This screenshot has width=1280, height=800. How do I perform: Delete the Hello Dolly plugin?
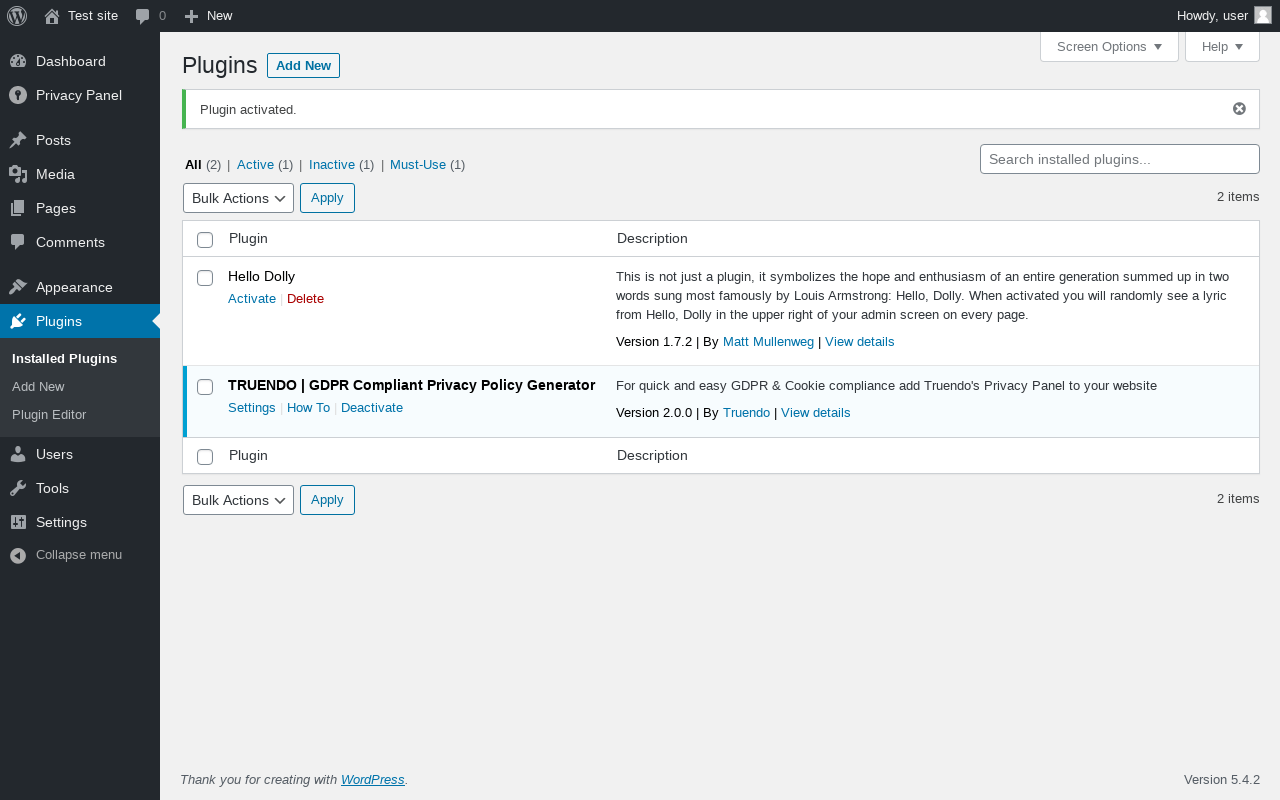tap(305, 298)
